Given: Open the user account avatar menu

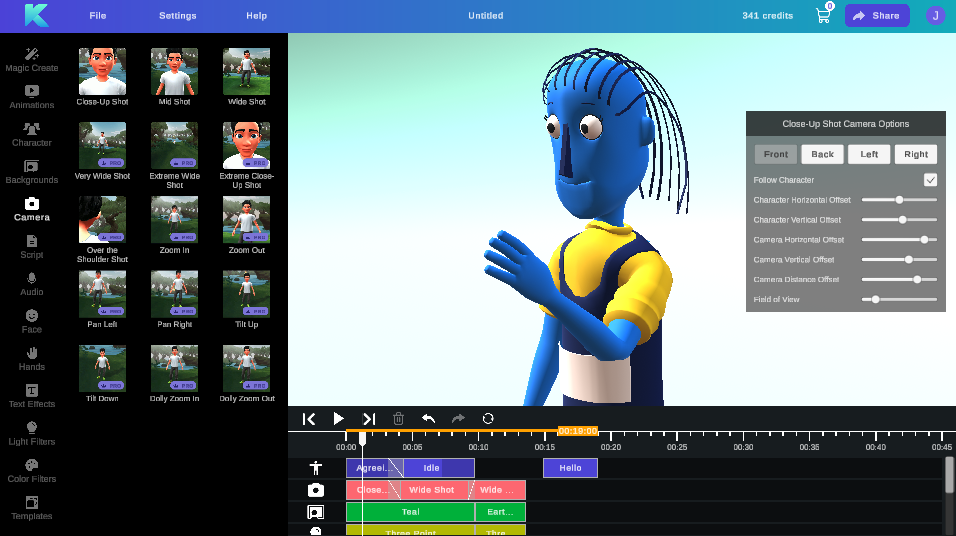Looking at the screenshot, I should [934, 15].
